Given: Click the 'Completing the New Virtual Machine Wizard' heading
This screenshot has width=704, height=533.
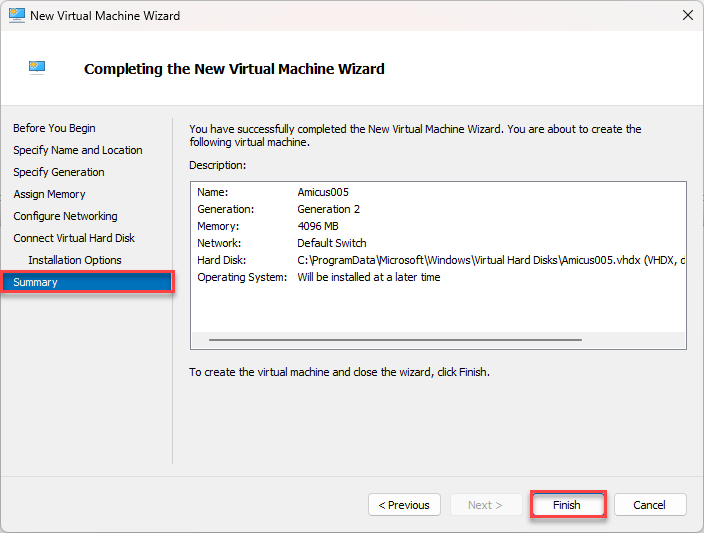Looking at the screenshot, I should coord(234,69).
